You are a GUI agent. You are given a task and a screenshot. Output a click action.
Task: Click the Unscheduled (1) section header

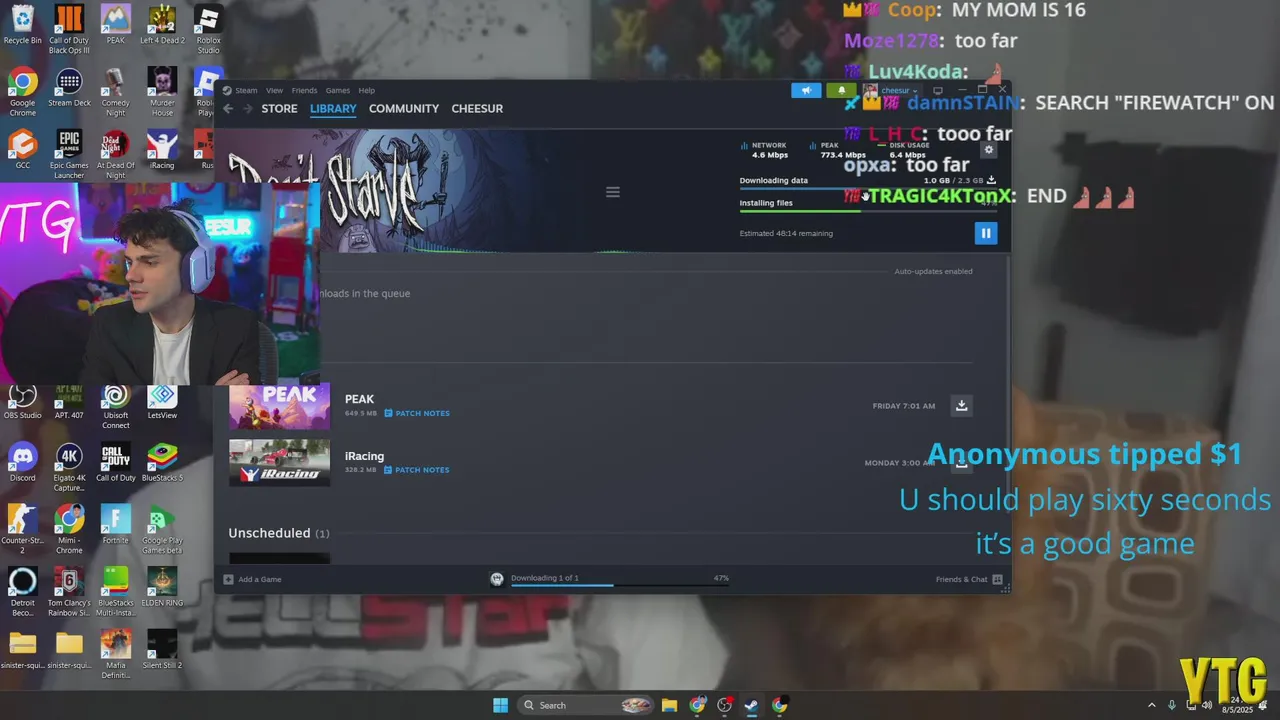pyautogui.click(x=278, y=533)
